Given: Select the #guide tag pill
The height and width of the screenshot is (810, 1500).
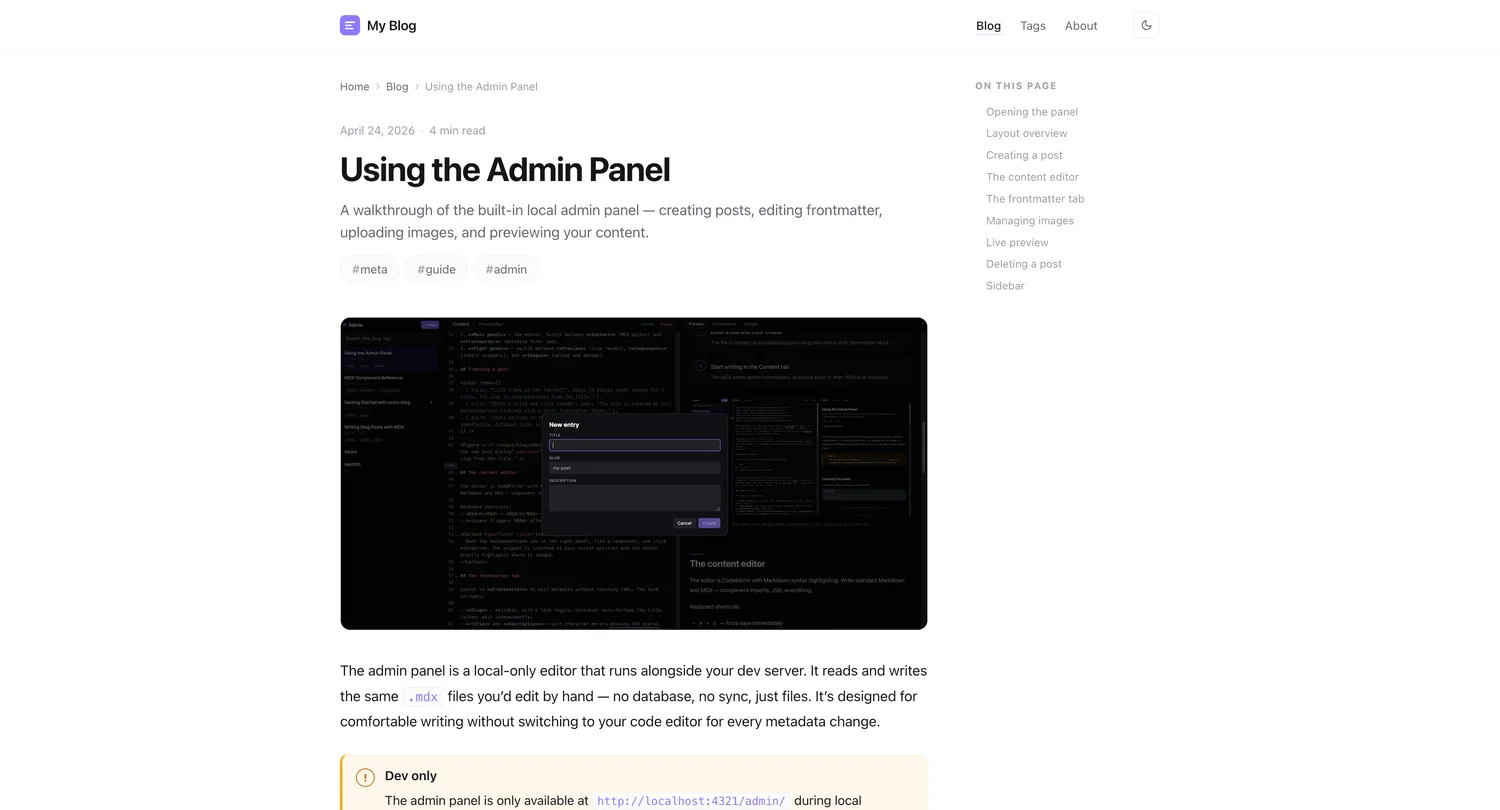Looking at the screenshot, I should [436, 269].
